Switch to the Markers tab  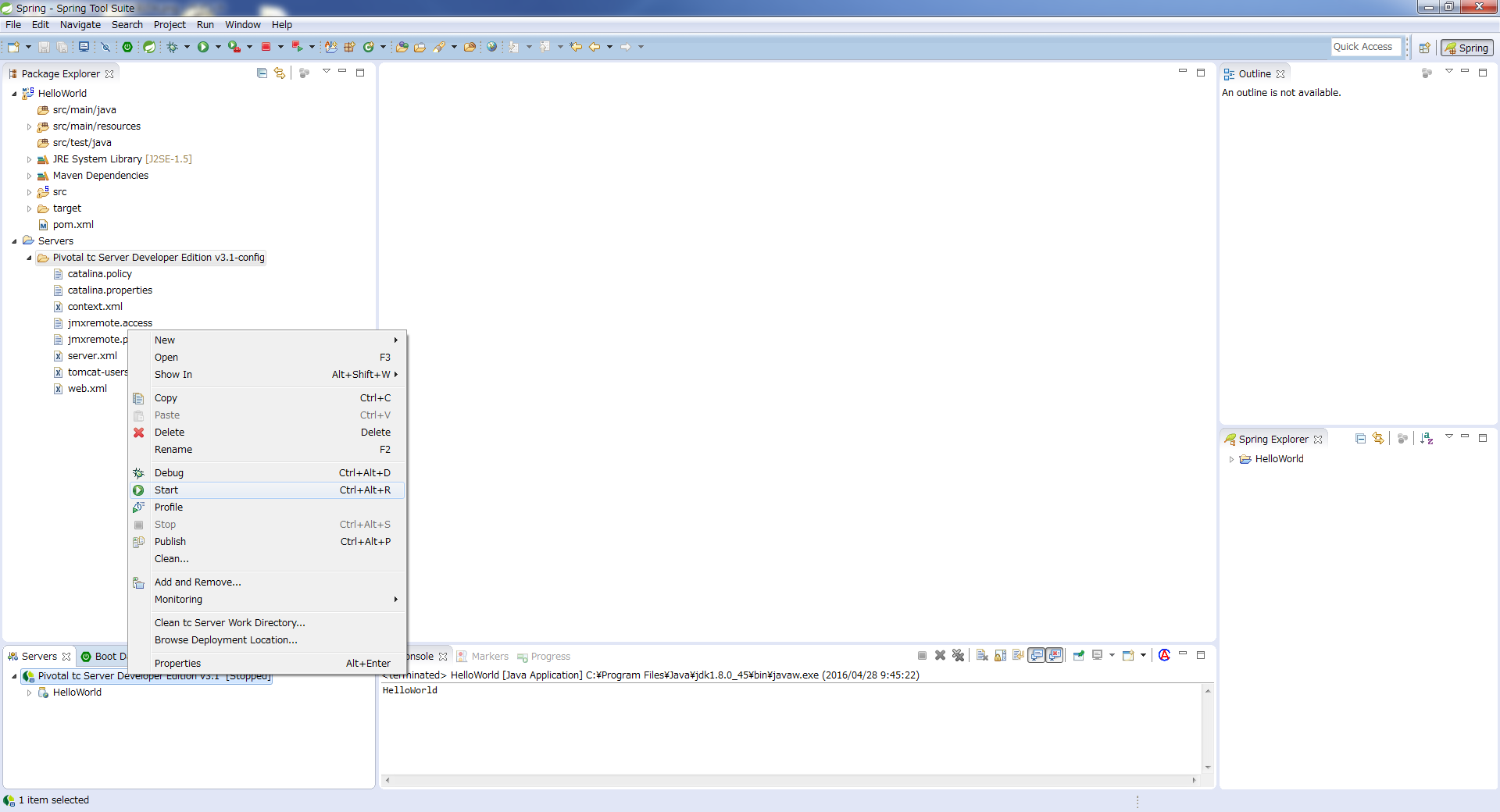click(x=489, y=657)
